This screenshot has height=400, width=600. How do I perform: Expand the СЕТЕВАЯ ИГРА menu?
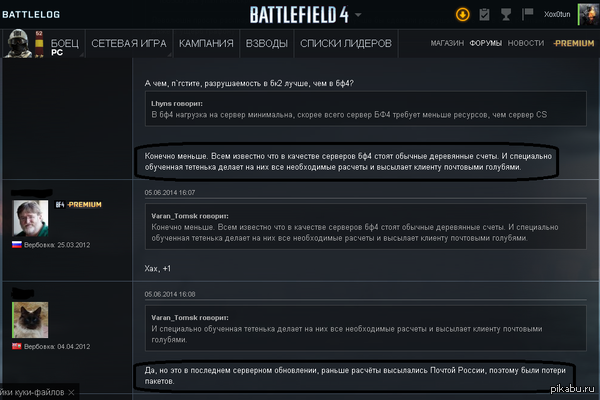129,44
